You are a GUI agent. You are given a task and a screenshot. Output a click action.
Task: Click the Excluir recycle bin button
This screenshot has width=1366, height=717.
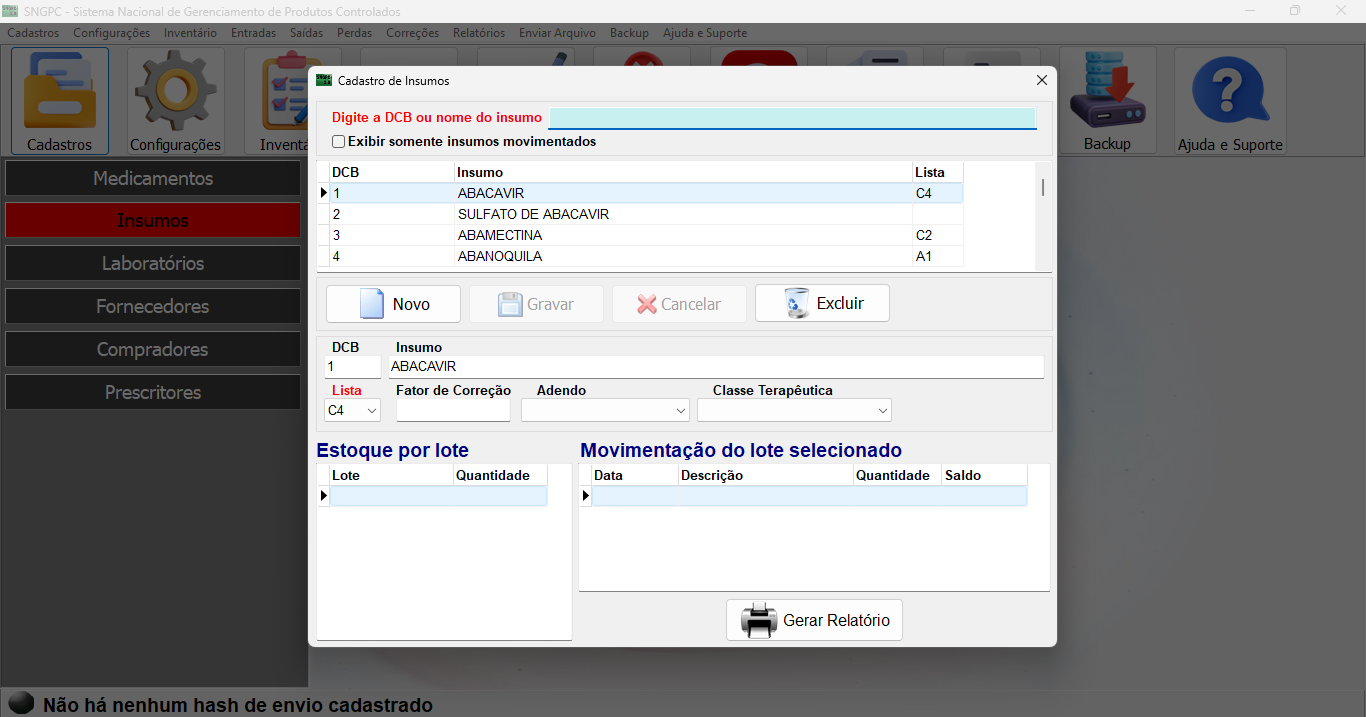coord(822,304)
